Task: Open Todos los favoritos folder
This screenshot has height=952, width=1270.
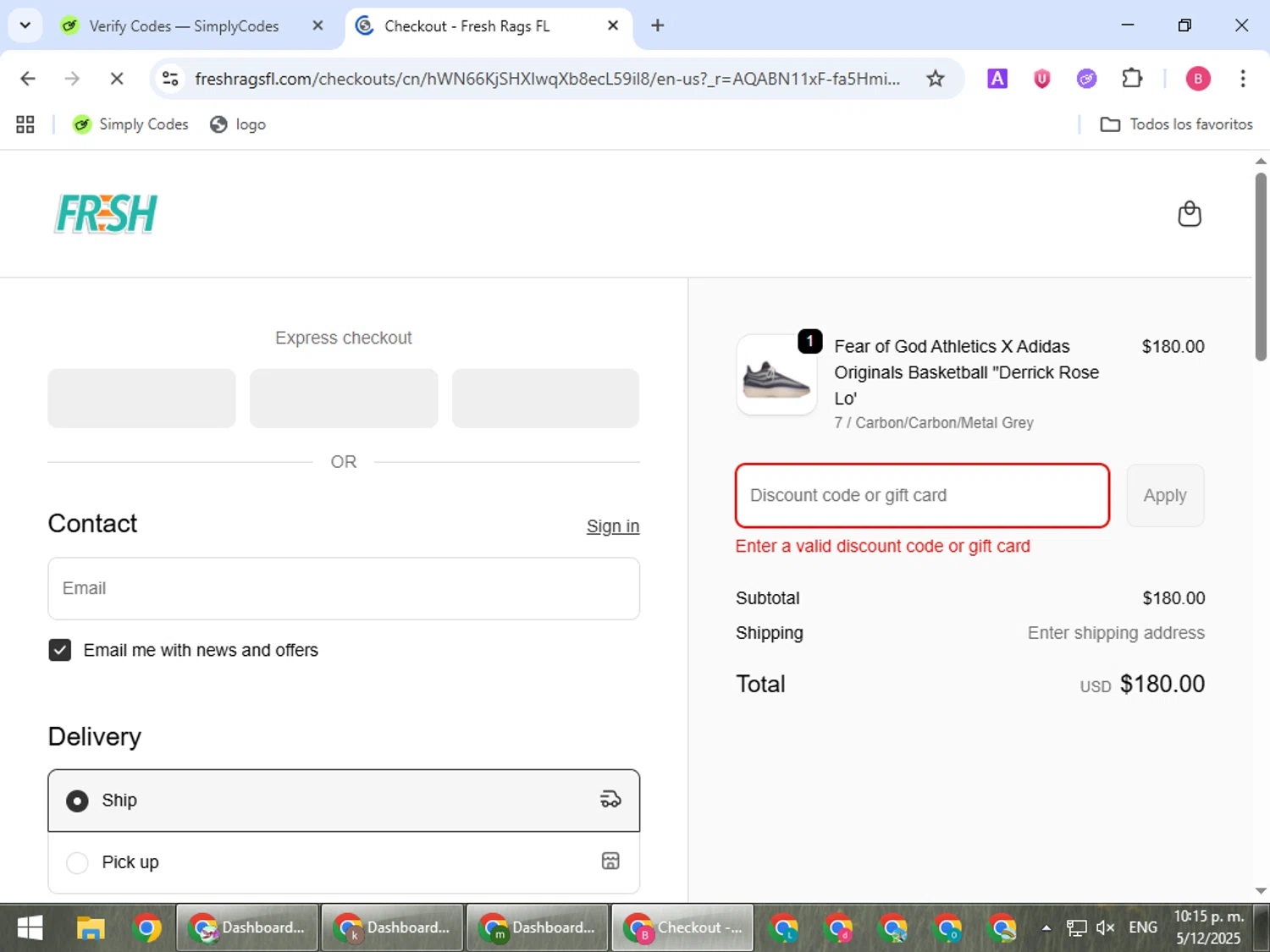Action: click(1176, 124)
